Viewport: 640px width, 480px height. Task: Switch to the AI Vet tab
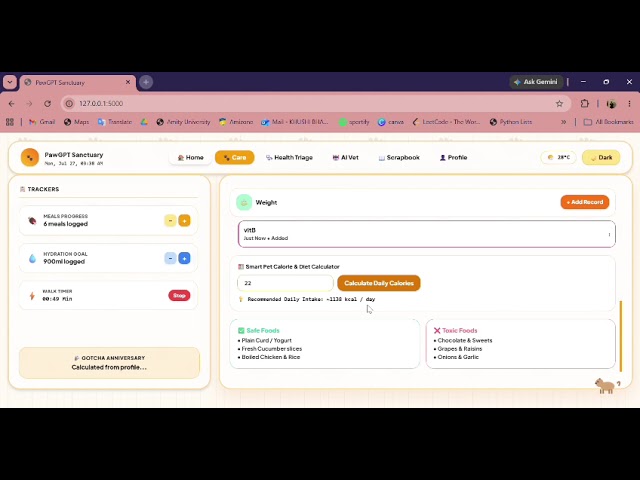point(345,158)
